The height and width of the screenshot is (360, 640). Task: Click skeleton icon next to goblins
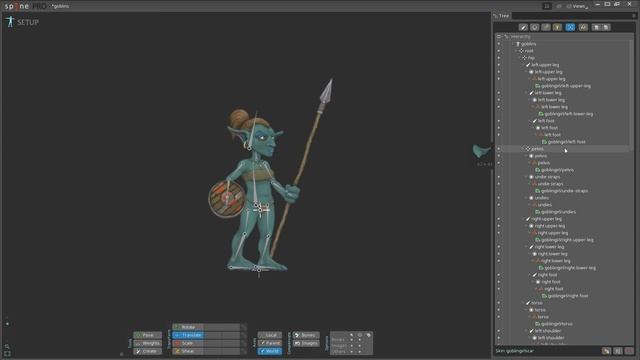tap(518, 44)
